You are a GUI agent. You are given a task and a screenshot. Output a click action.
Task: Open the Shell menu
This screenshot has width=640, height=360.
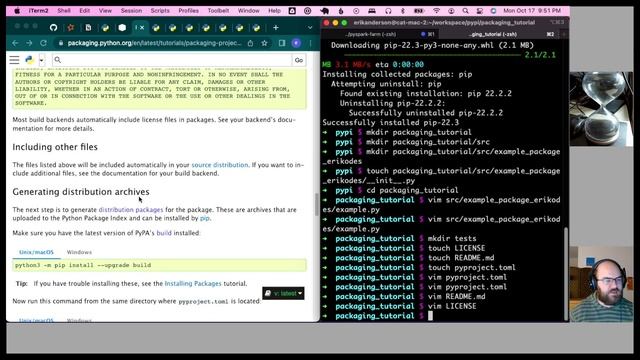point(64,11)
